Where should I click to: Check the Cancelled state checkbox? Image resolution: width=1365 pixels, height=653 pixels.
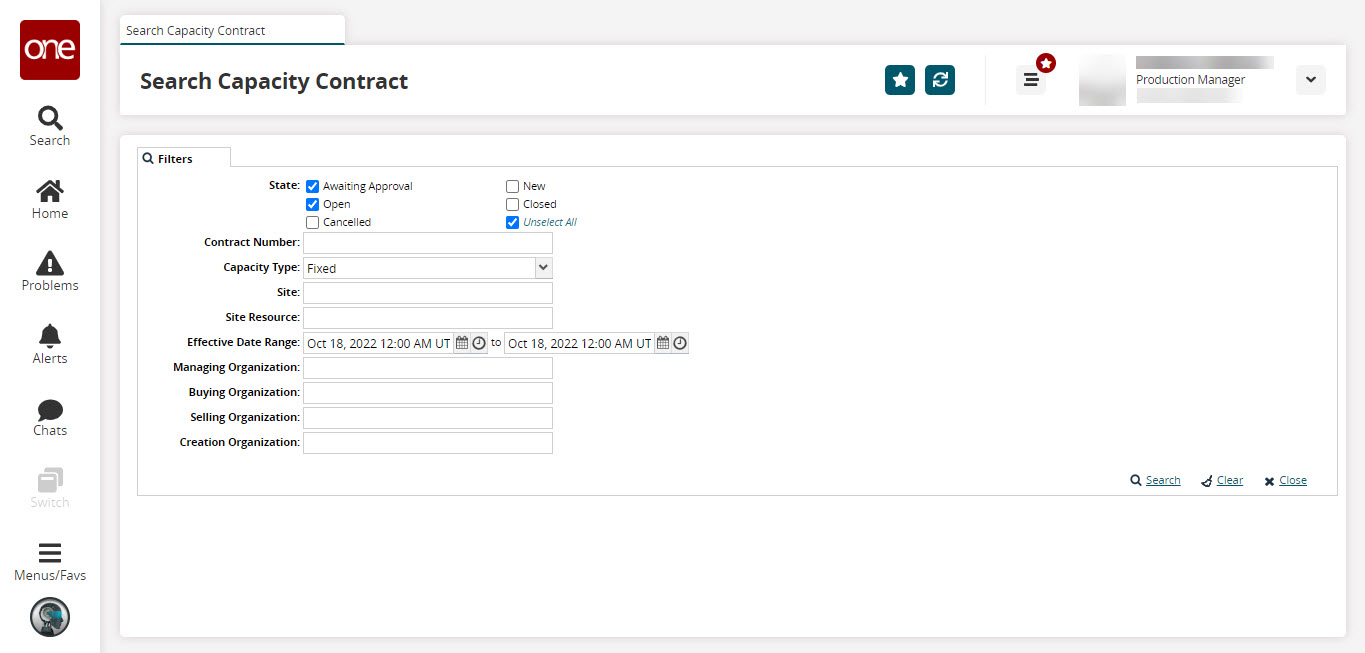pyautogui.click(x=313, y=222)
